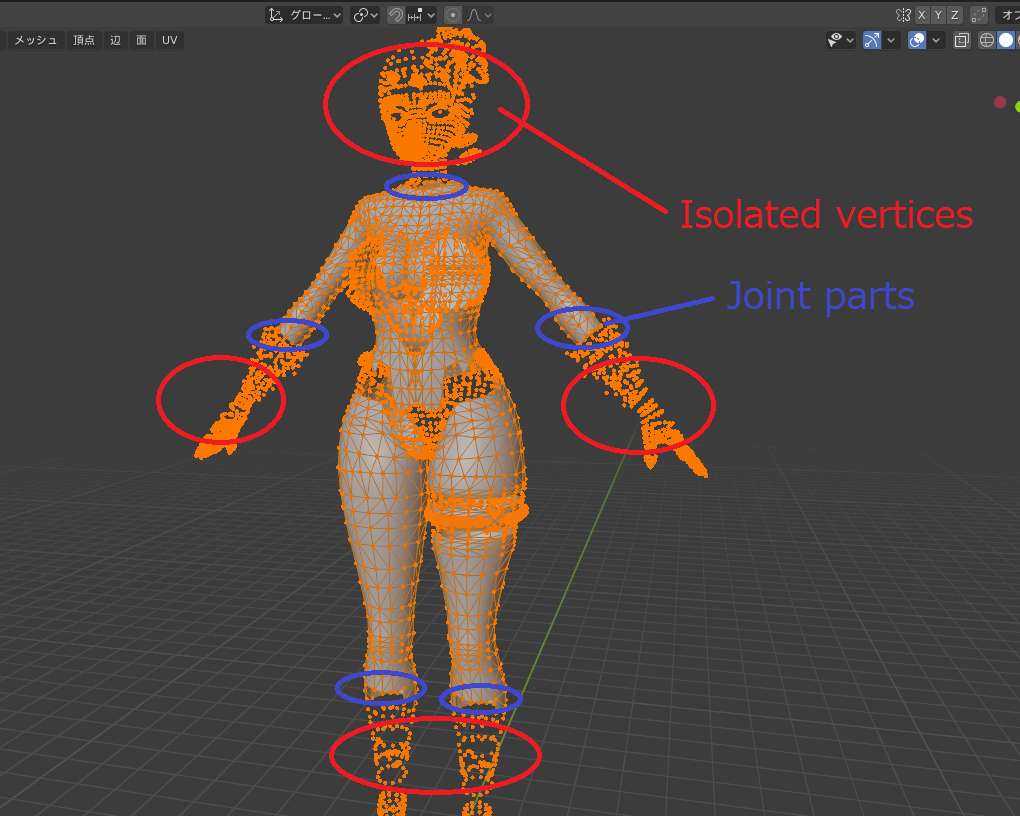This screenshot has height=816, width=1020.
Task: Toggle snapping magnet icon
Action: 396,15
